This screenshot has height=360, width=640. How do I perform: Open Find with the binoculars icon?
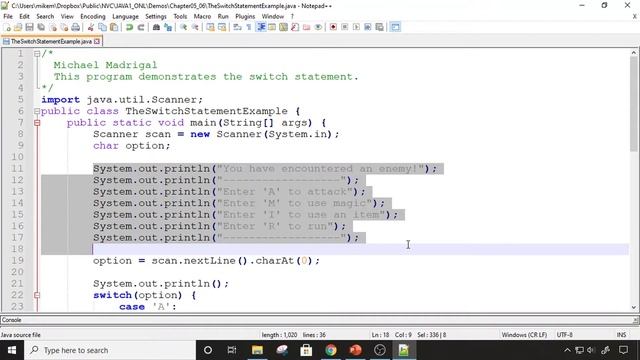[x=156, y=27]
